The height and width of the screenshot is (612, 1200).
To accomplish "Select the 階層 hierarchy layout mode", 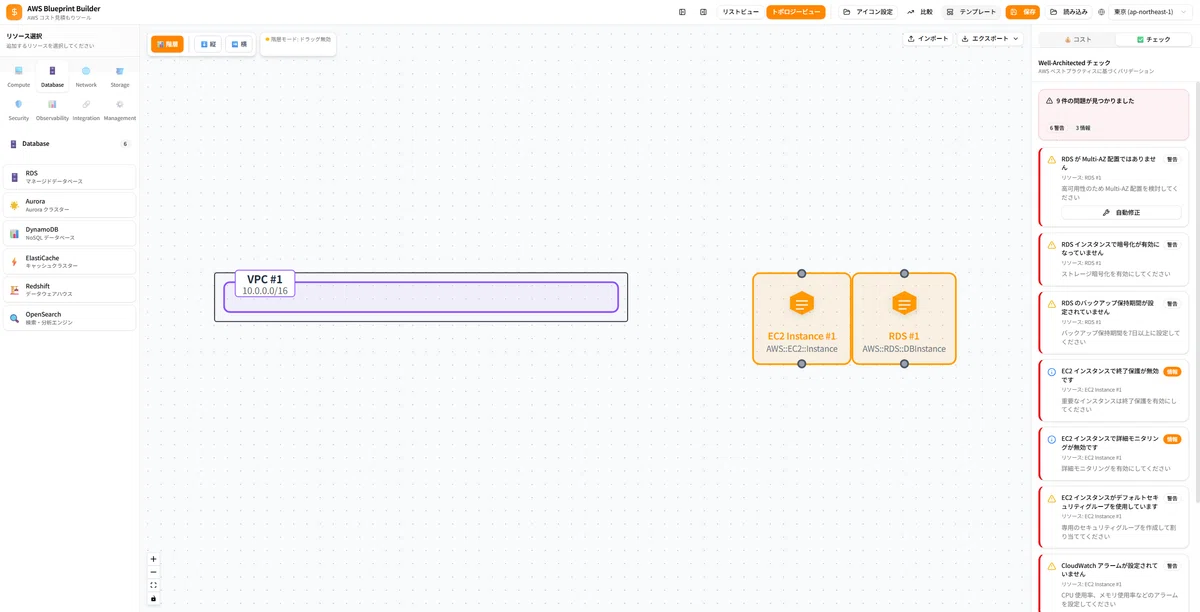I will point(167,44).
